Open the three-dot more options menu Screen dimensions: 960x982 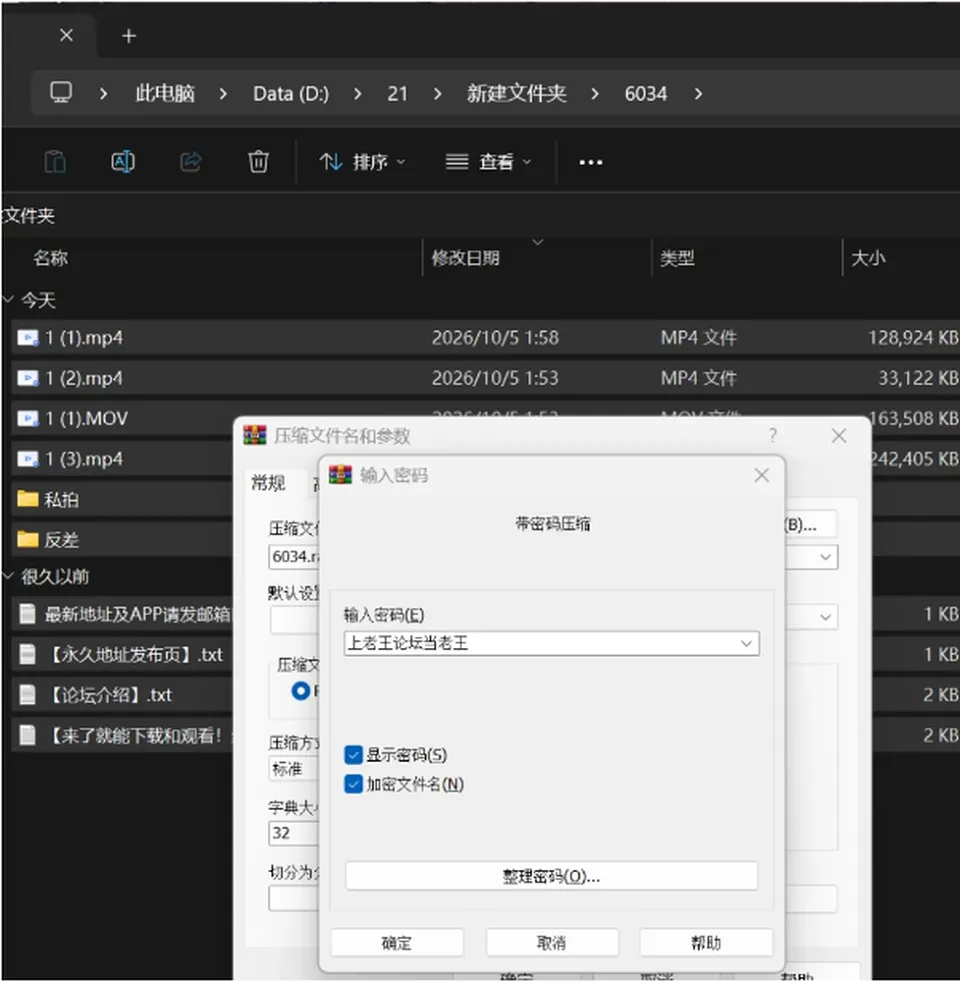[591, 162]
